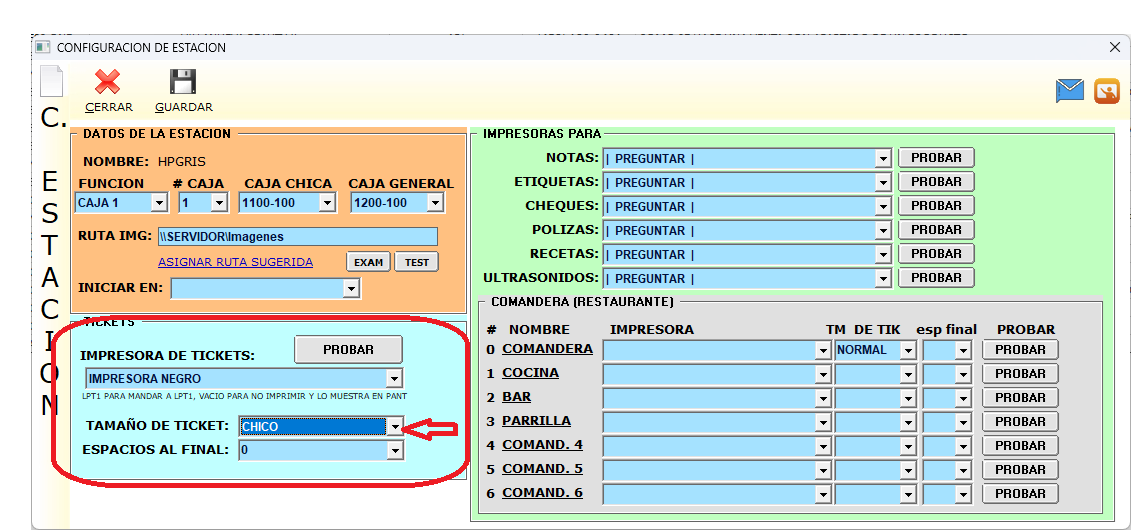The image size is (1131, 530).
Task: Click the Guardar floppy disk icon
Action: tap(183, 83)
